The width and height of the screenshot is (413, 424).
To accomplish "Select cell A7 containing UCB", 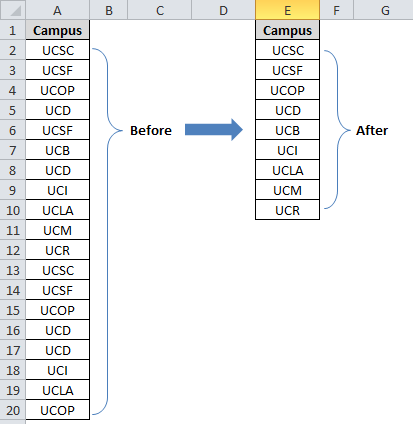I will click(58, 150).
